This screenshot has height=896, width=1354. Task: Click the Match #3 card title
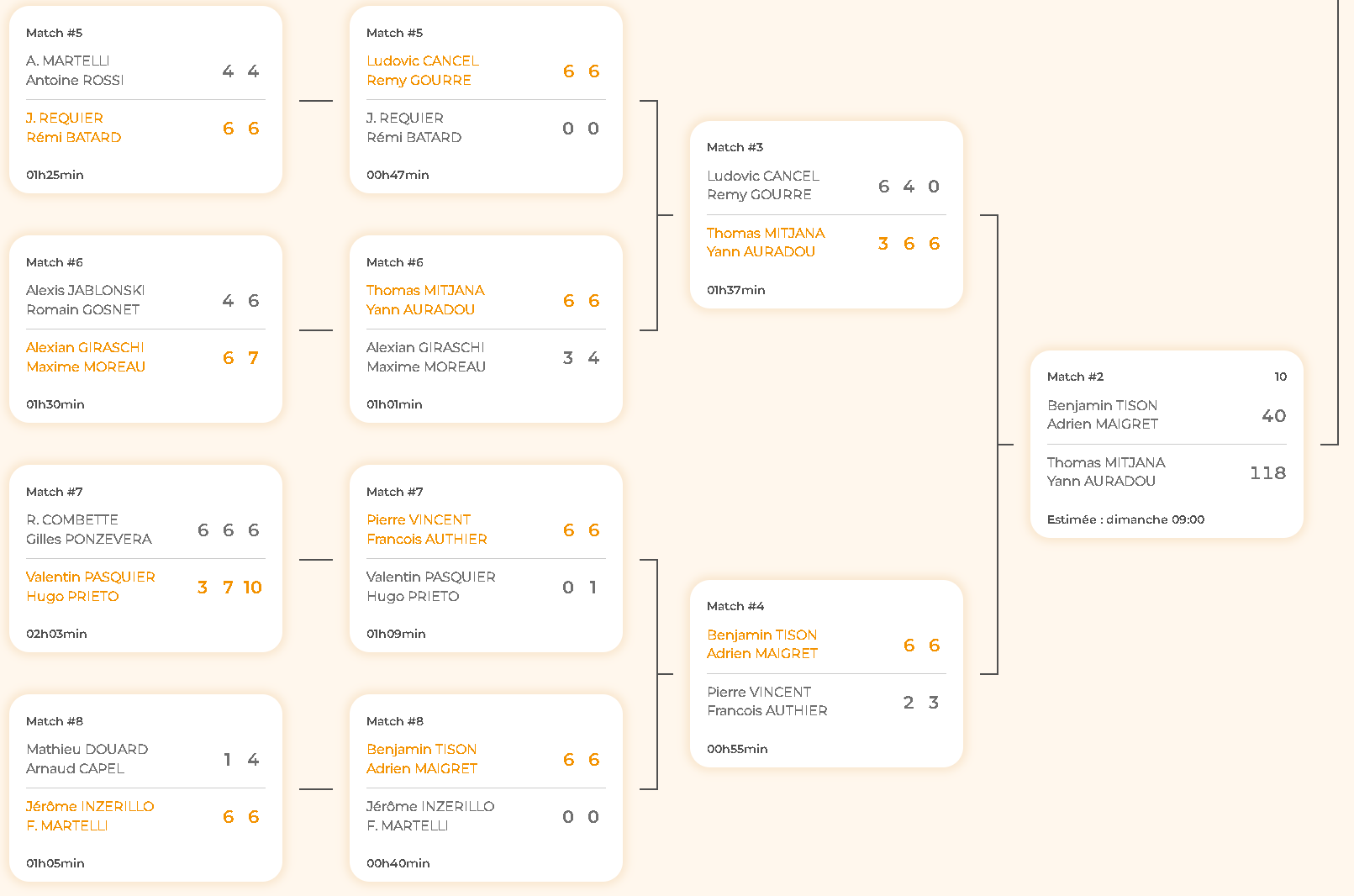click(735, 147)
